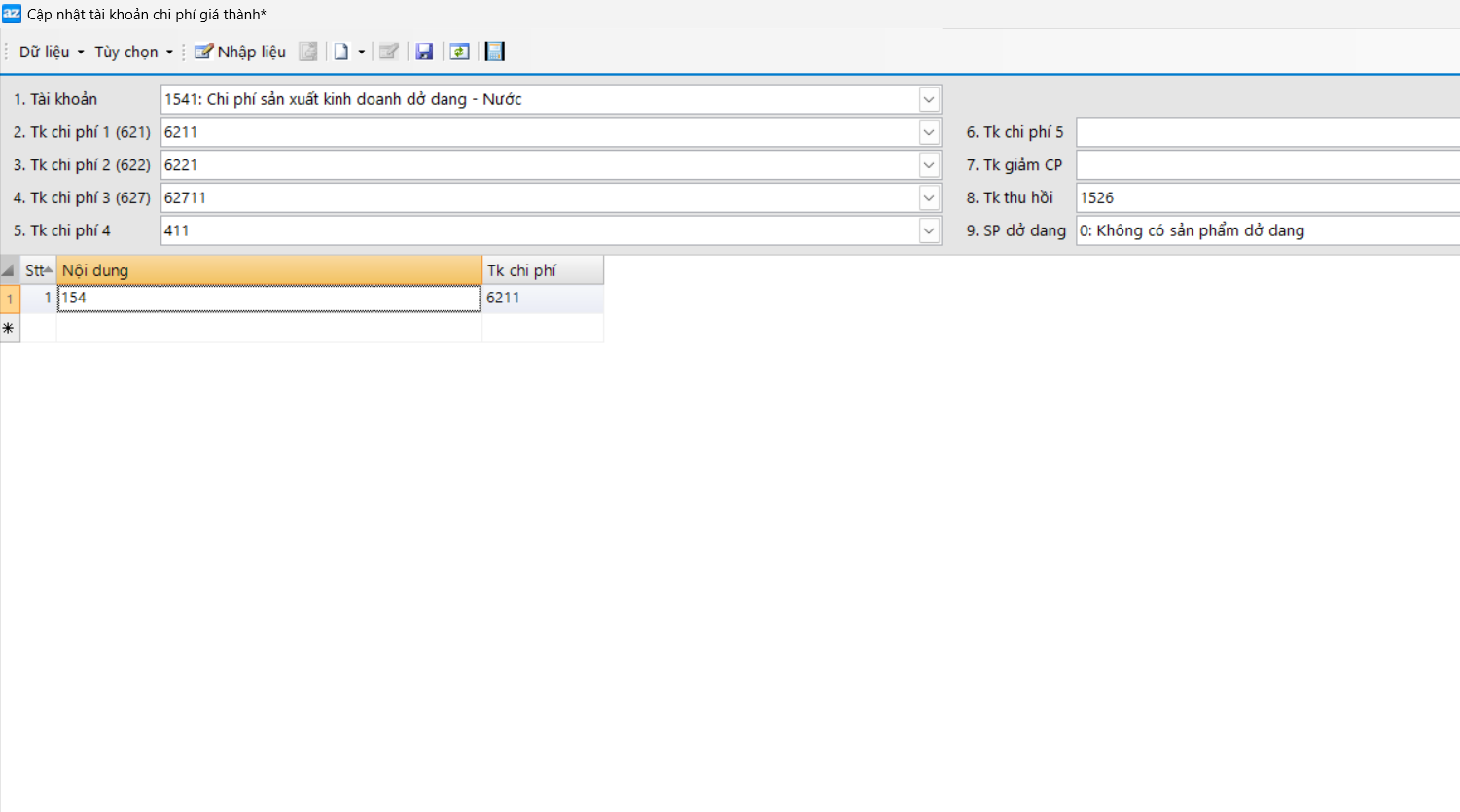Click the new blank document icon
Screen dimensions: 1460x812
[x=341, y=52]
